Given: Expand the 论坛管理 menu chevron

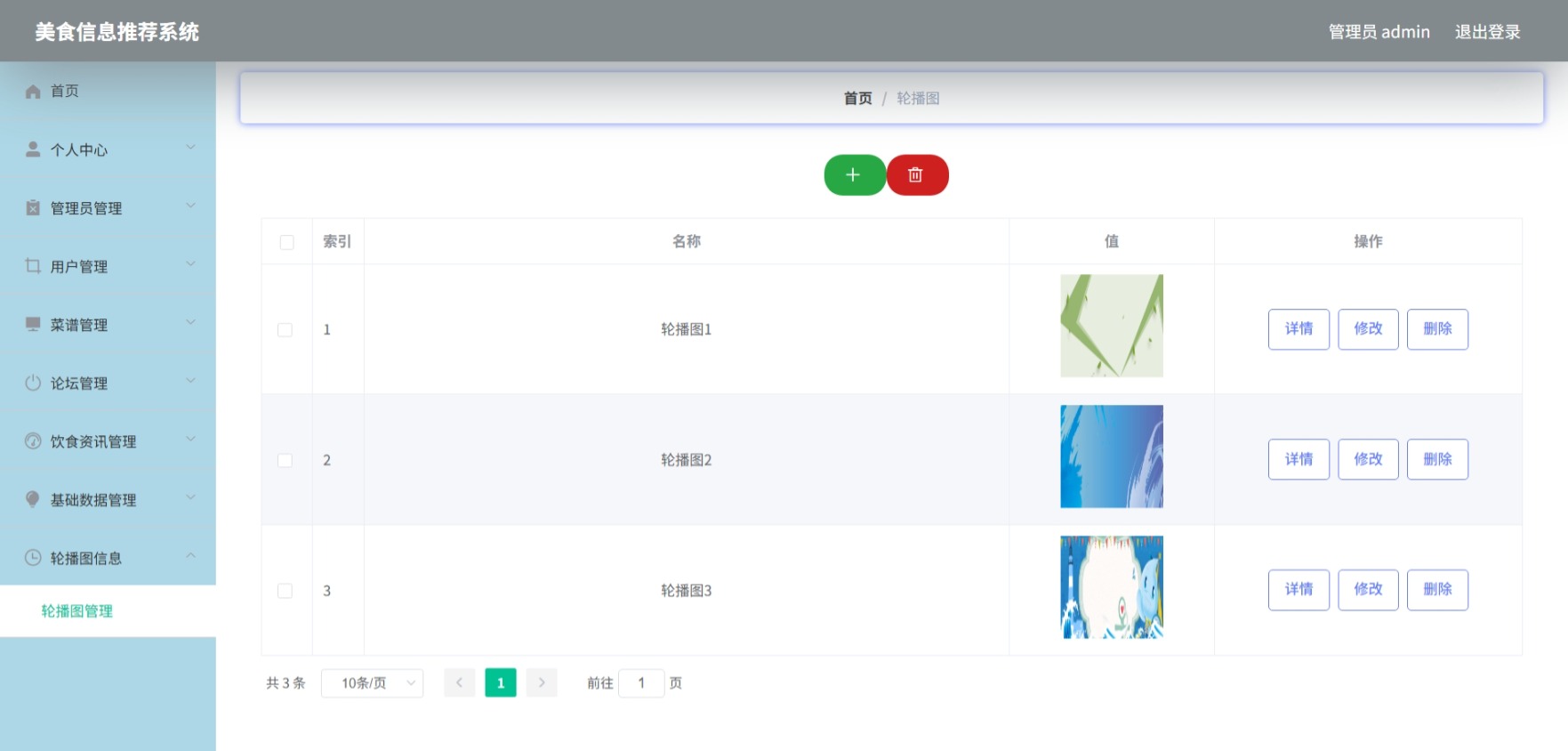Looking at the screenshot, I should (x=190, y=381).
